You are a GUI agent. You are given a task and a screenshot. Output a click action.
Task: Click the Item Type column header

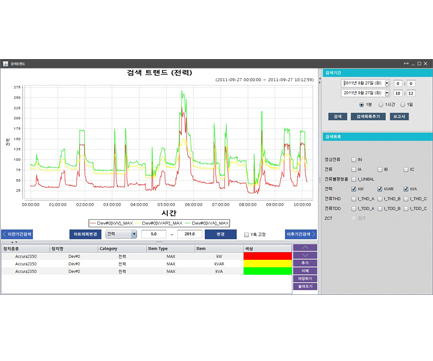pos(170,249)
